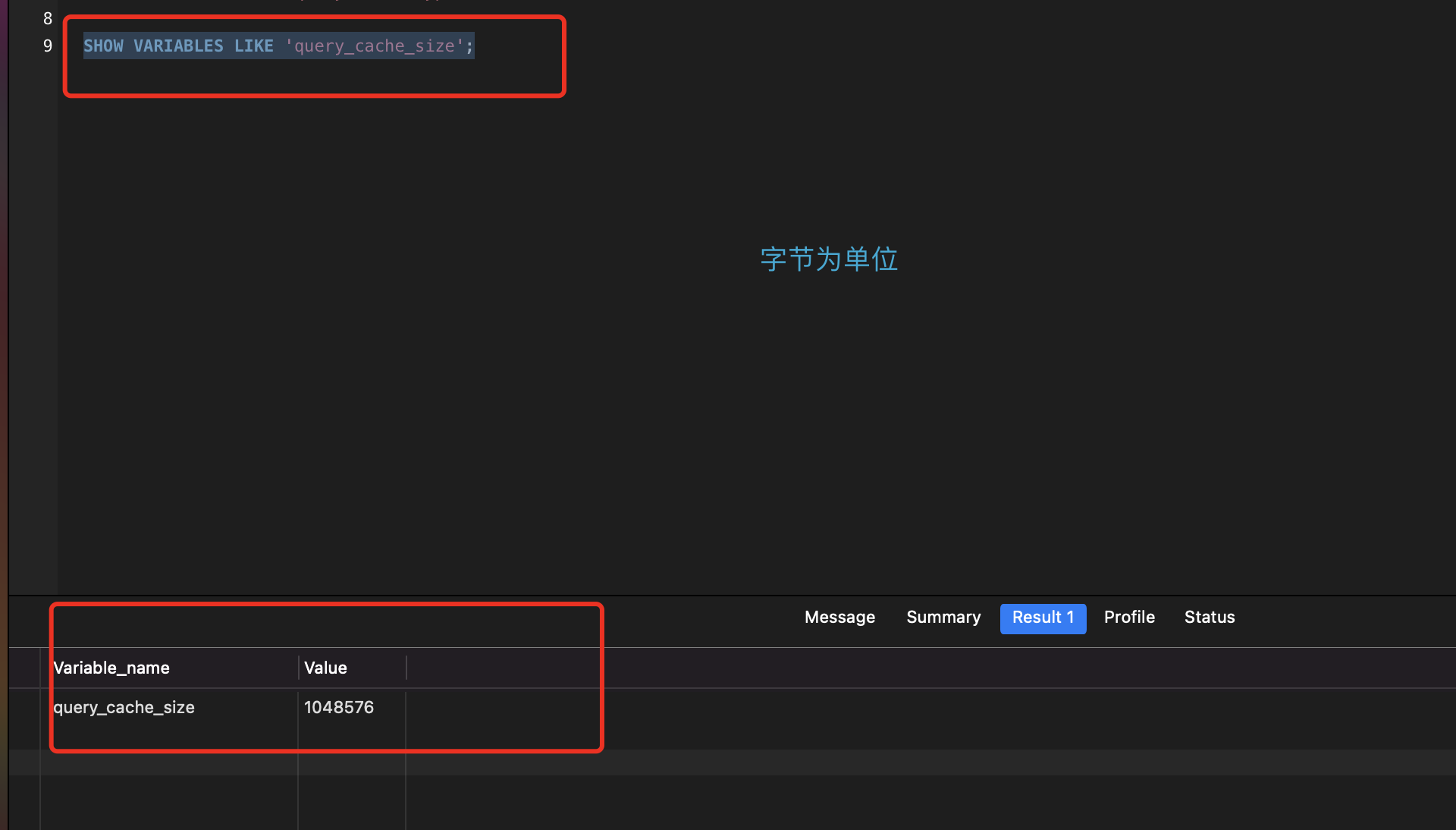Click line number 9 in gutter
Viewport: 1456px width, 830px height.
pos(47,46)
